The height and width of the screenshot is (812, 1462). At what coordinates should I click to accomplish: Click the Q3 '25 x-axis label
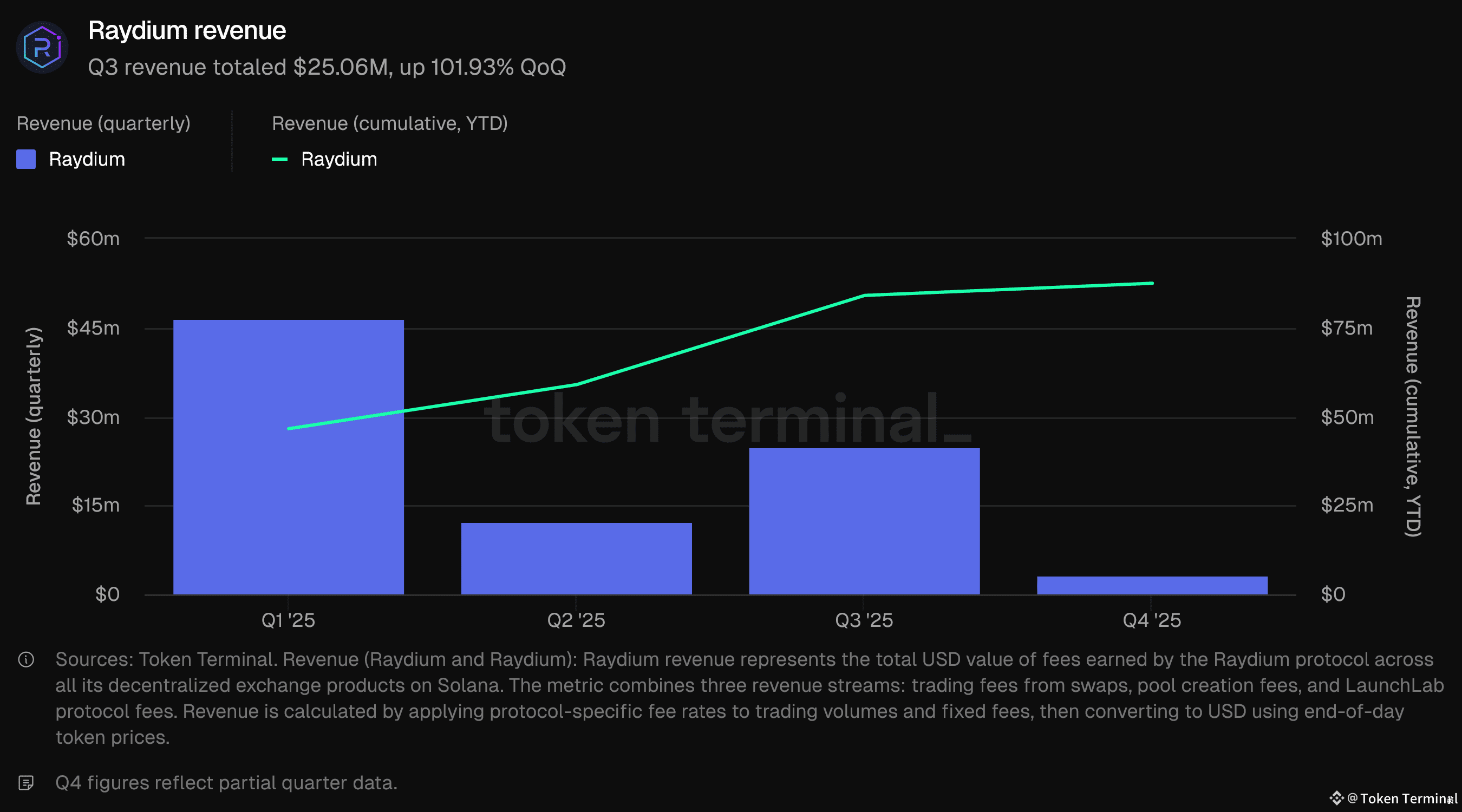click(x=864, y=620)
